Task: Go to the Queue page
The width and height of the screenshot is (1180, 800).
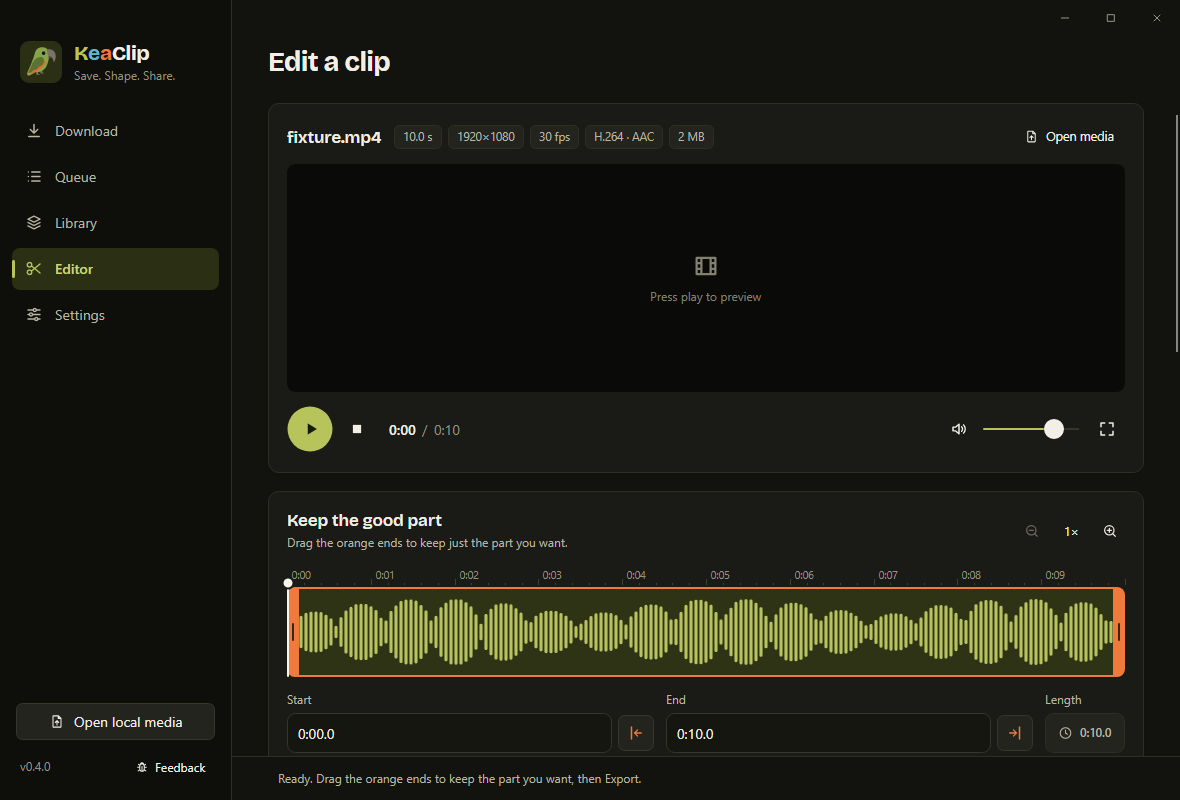Action: coord(115,177)
